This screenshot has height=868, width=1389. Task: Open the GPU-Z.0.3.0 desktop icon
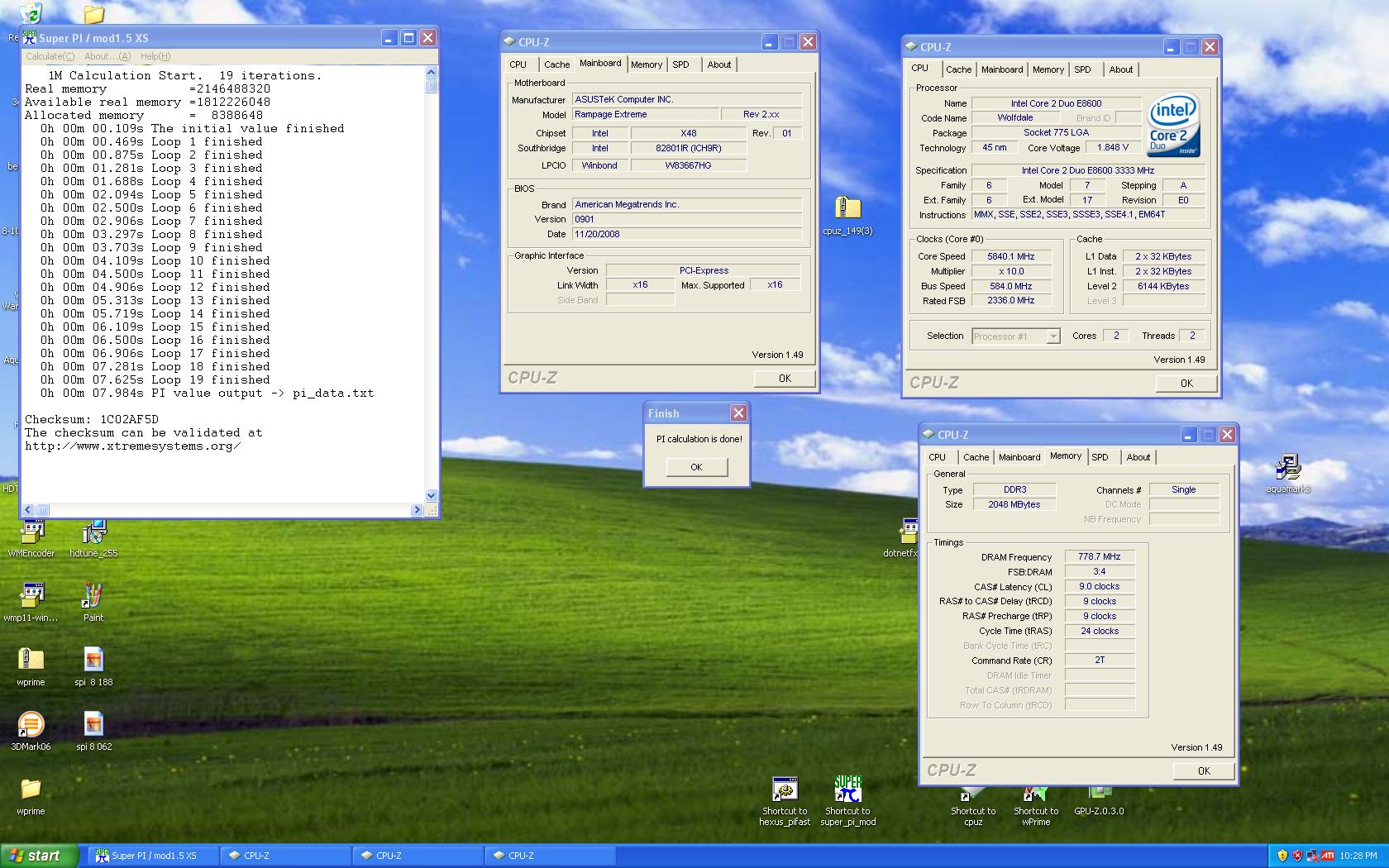tap(1099, 801)
